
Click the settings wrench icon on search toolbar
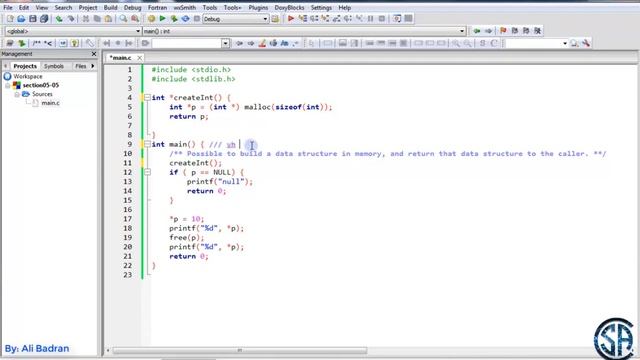click(x=587, y=43)
